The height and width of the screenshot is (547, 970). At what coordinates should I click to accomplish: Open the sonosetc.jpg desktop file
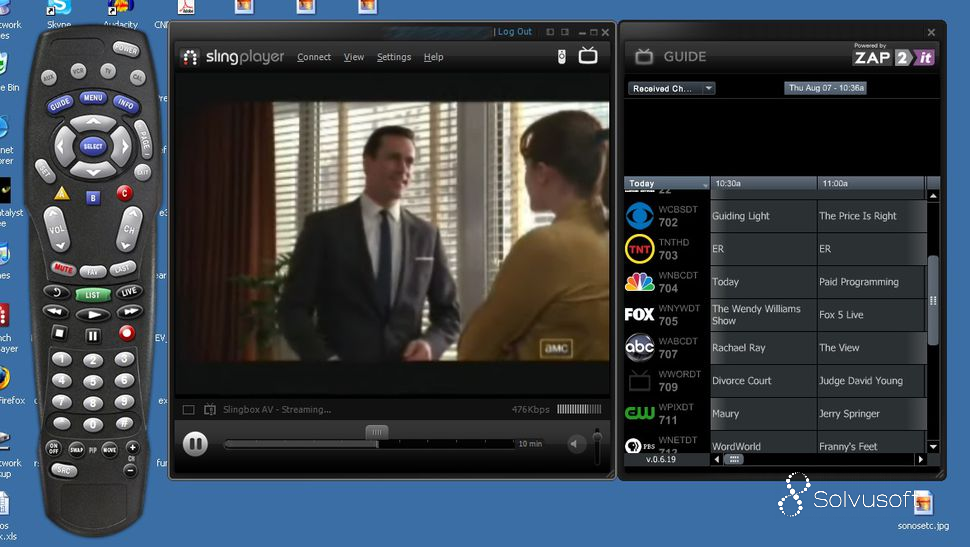[x=923, y=511]
